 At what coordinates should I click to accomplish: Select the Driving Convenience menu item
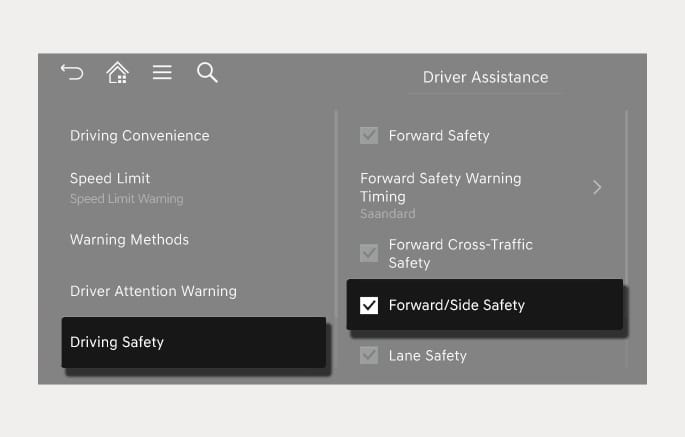[140, 136]
